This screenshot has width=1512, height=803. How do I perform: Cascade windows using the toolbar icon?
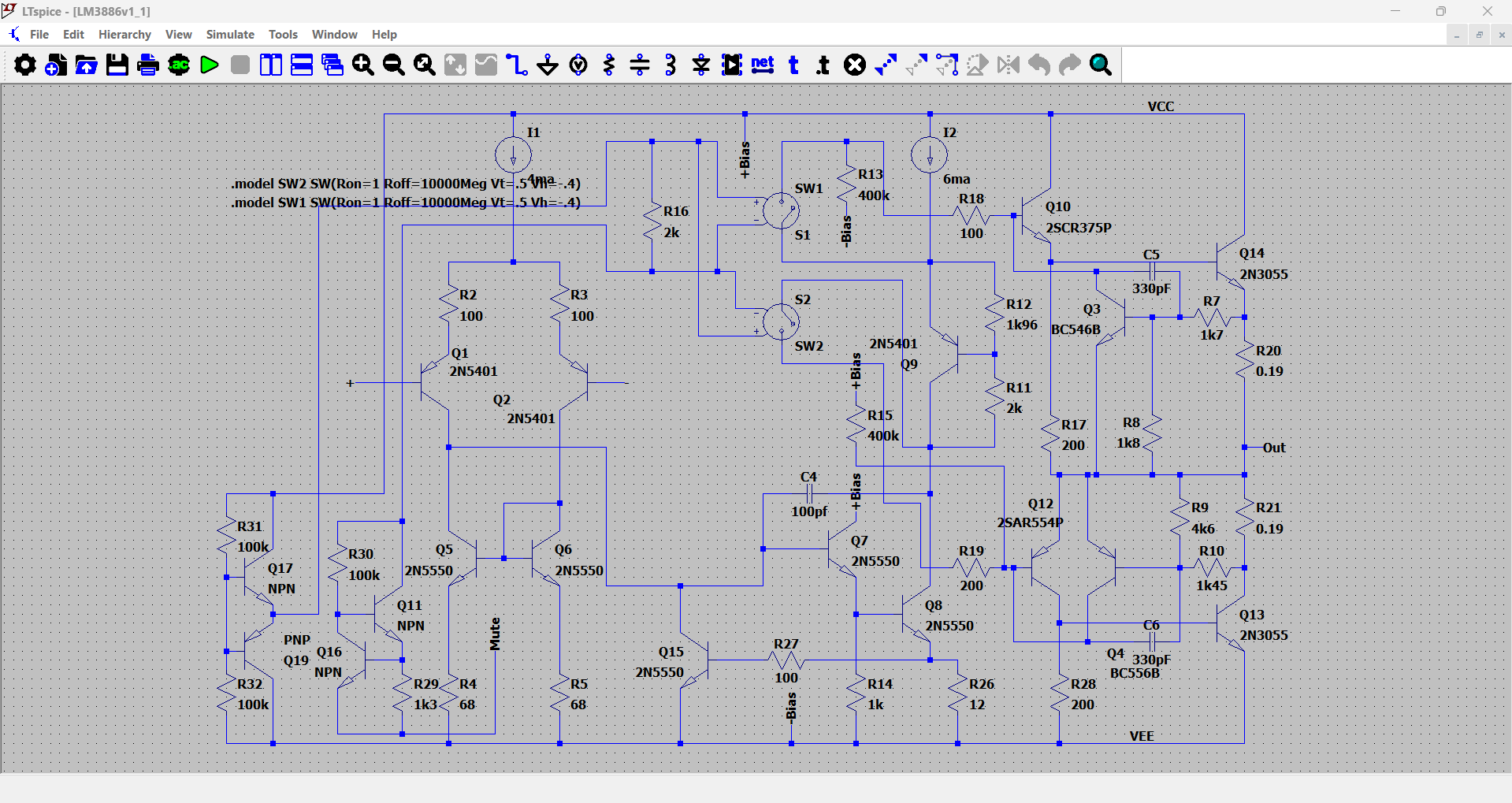(x=332, y=65)
